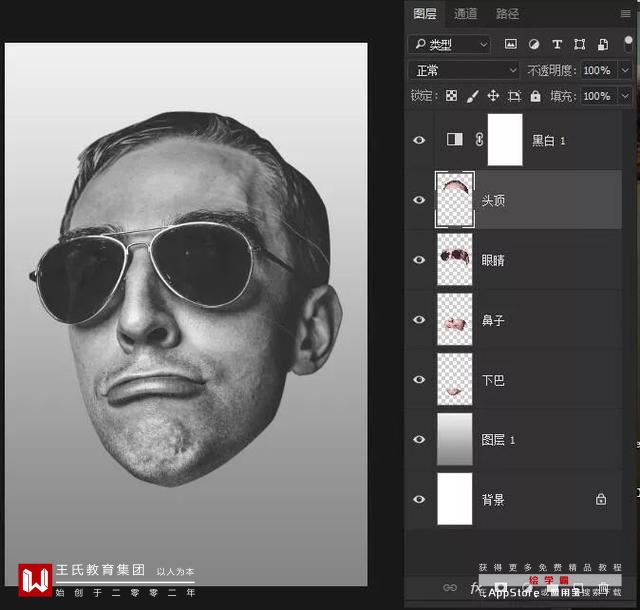The image size is (640, 610).
Task: Toggle the layer filter on/off switch
Action: point(629,44)
